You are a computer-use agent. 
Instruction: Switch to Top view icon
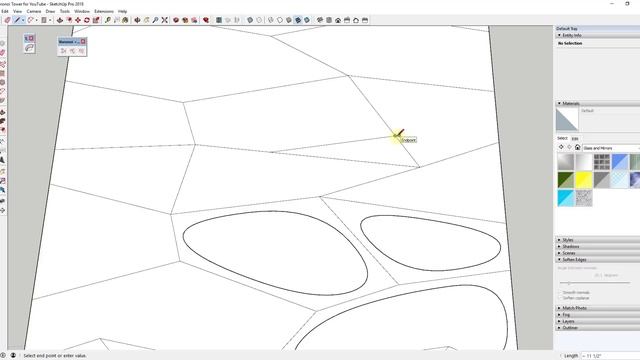pos(329,20)
